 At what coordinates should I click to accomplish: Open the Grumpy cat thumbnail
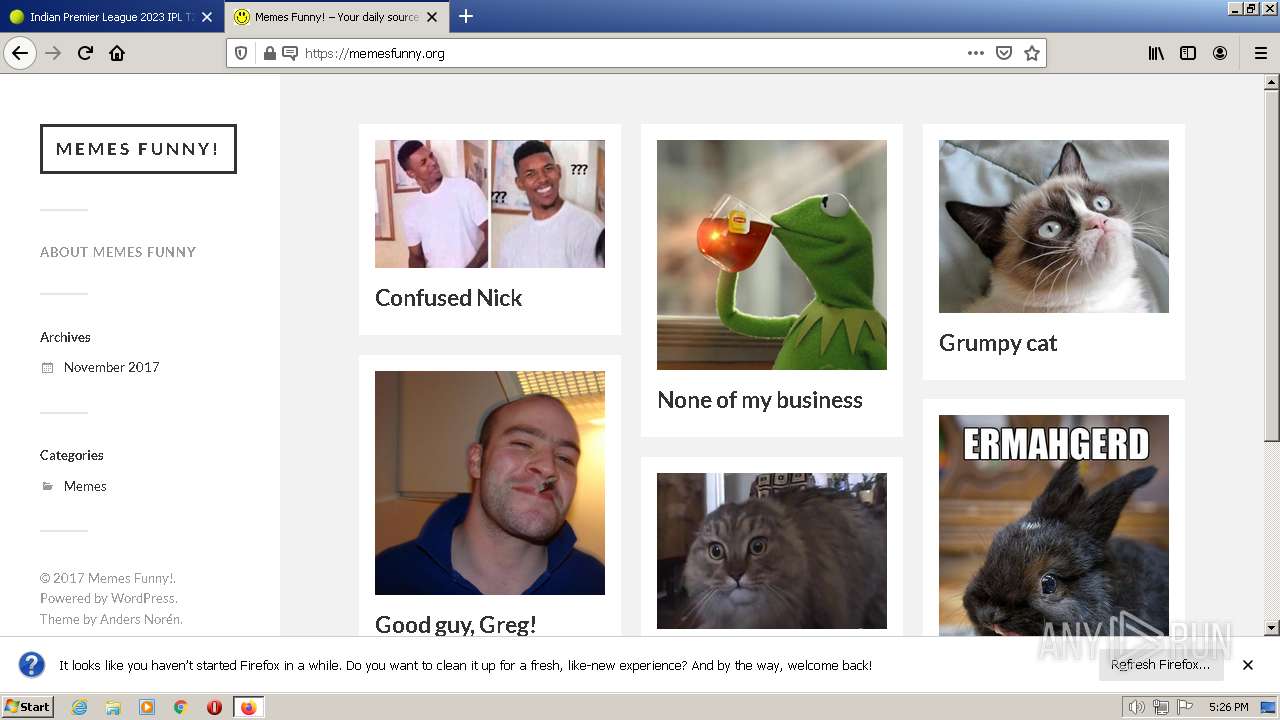point(1054,226)
